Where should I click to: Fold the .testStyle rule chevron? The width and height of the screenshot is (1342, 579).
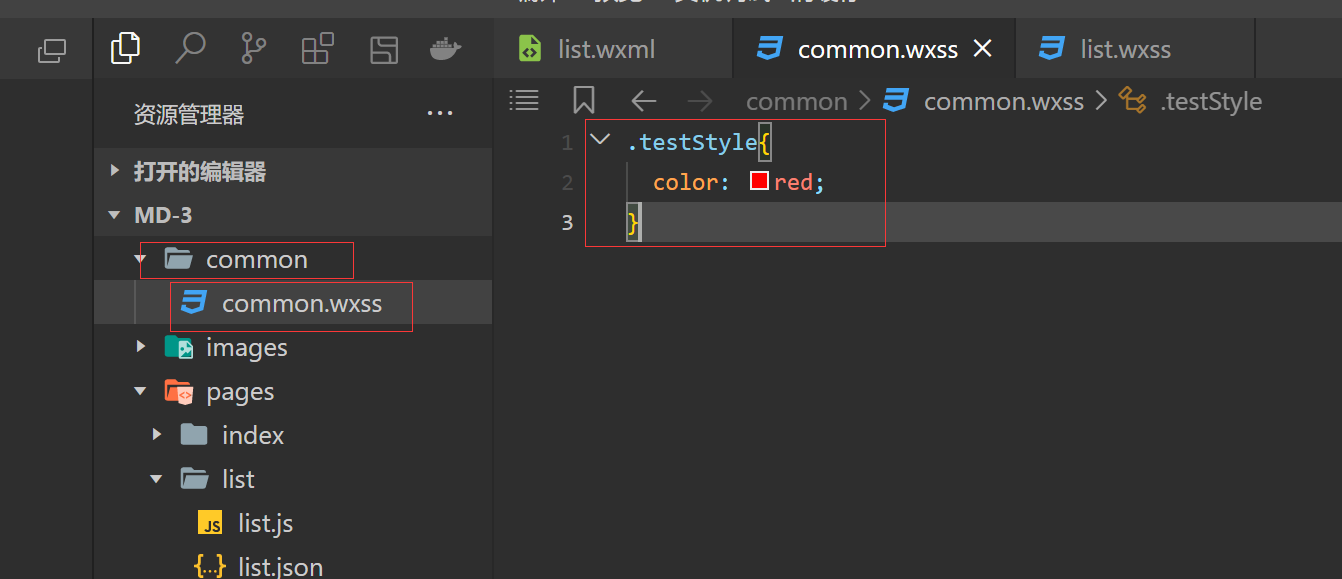click(x=600, y=140)
